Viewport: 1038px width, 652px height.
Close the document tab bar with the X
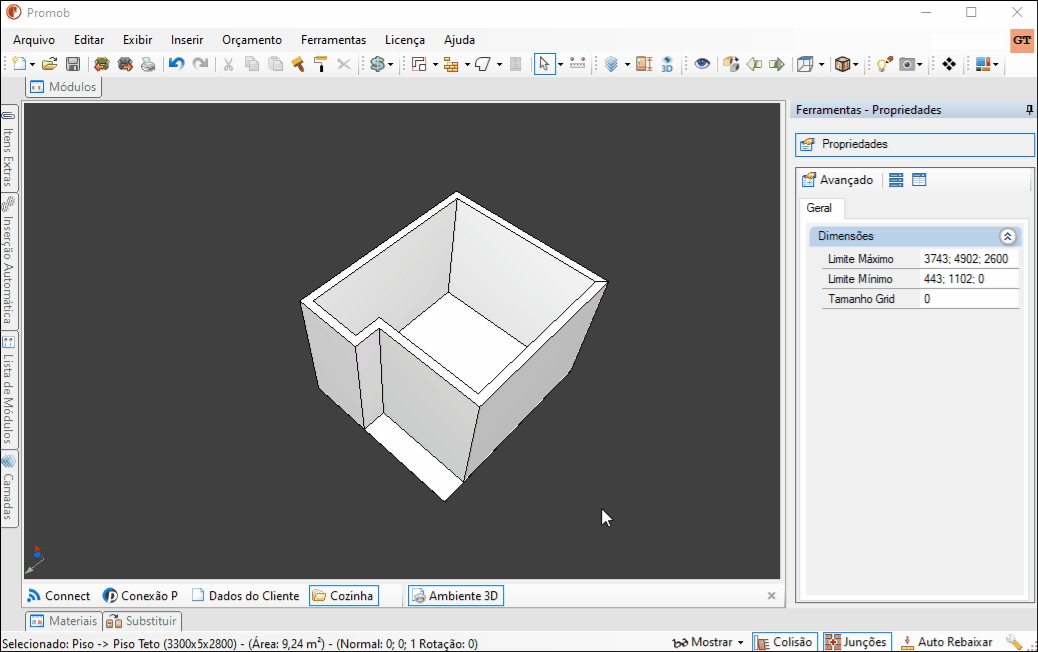tap(771, 596)
